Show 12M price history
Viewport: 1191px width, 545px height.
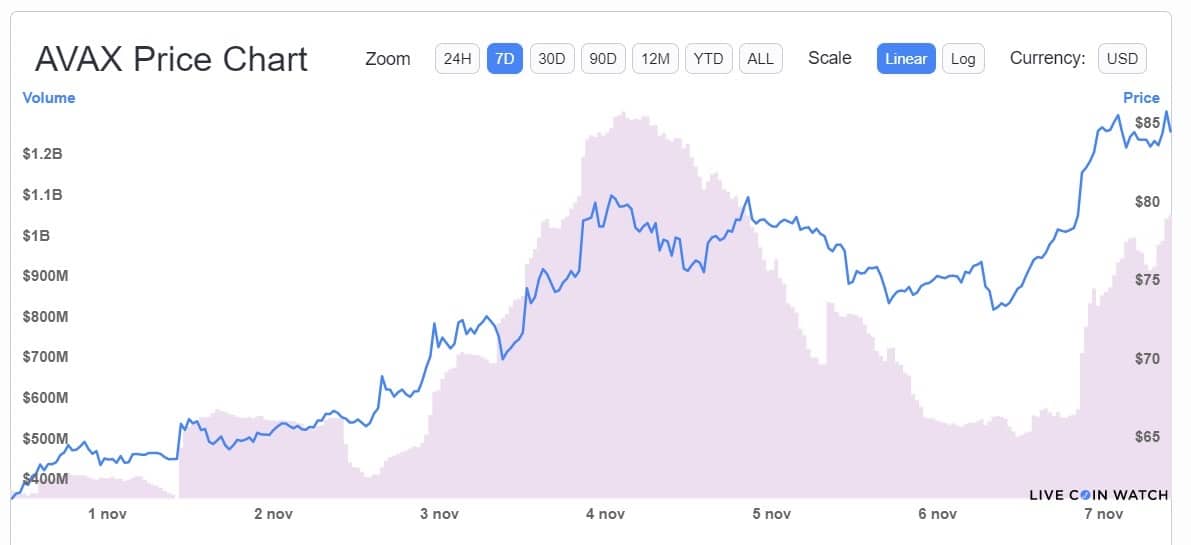[655, 58]
